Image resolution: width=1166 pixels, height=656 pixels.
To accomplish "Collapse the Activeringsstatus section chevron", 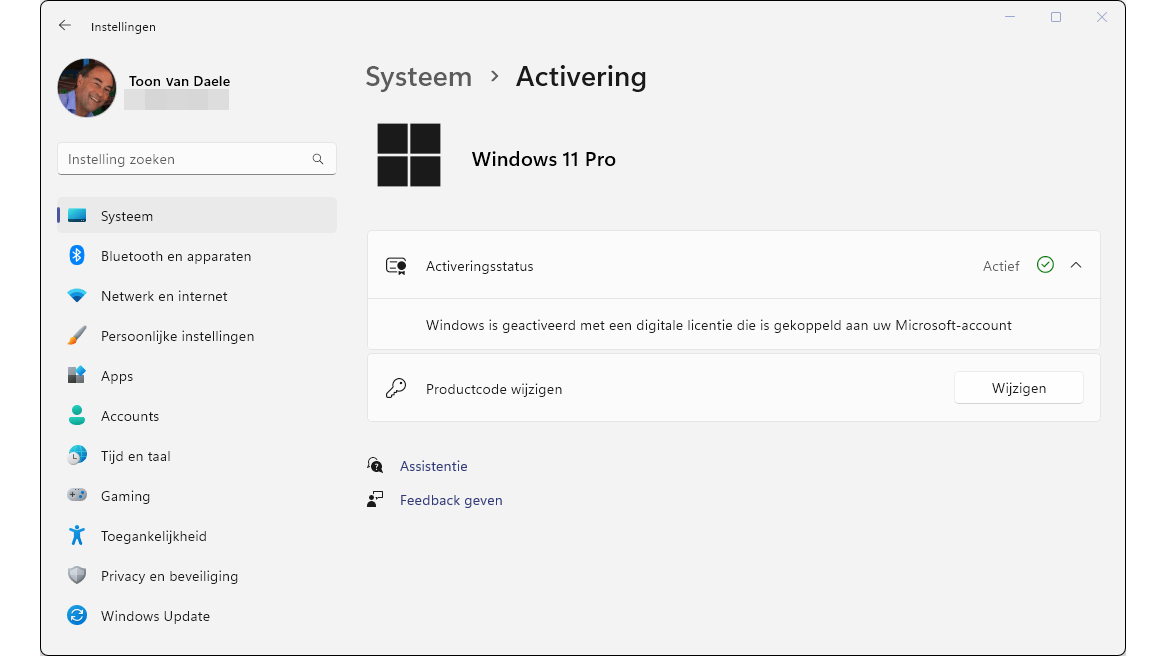I will pyautogui.click(x=1076, y=265).
